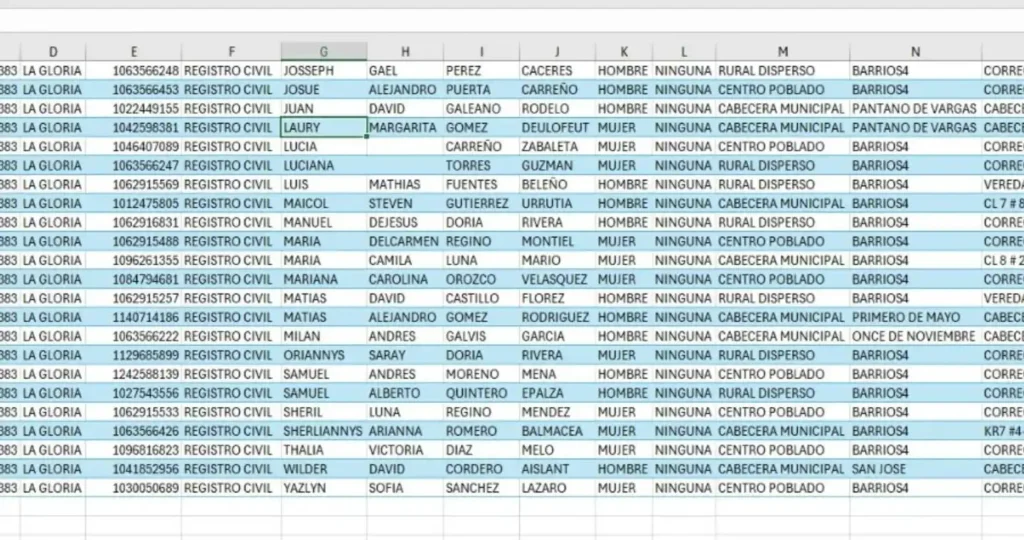Click the cell containing MATHIAS
This screenshot has height=540, width=1024.
pyautogui.click(x=405, y=184)
